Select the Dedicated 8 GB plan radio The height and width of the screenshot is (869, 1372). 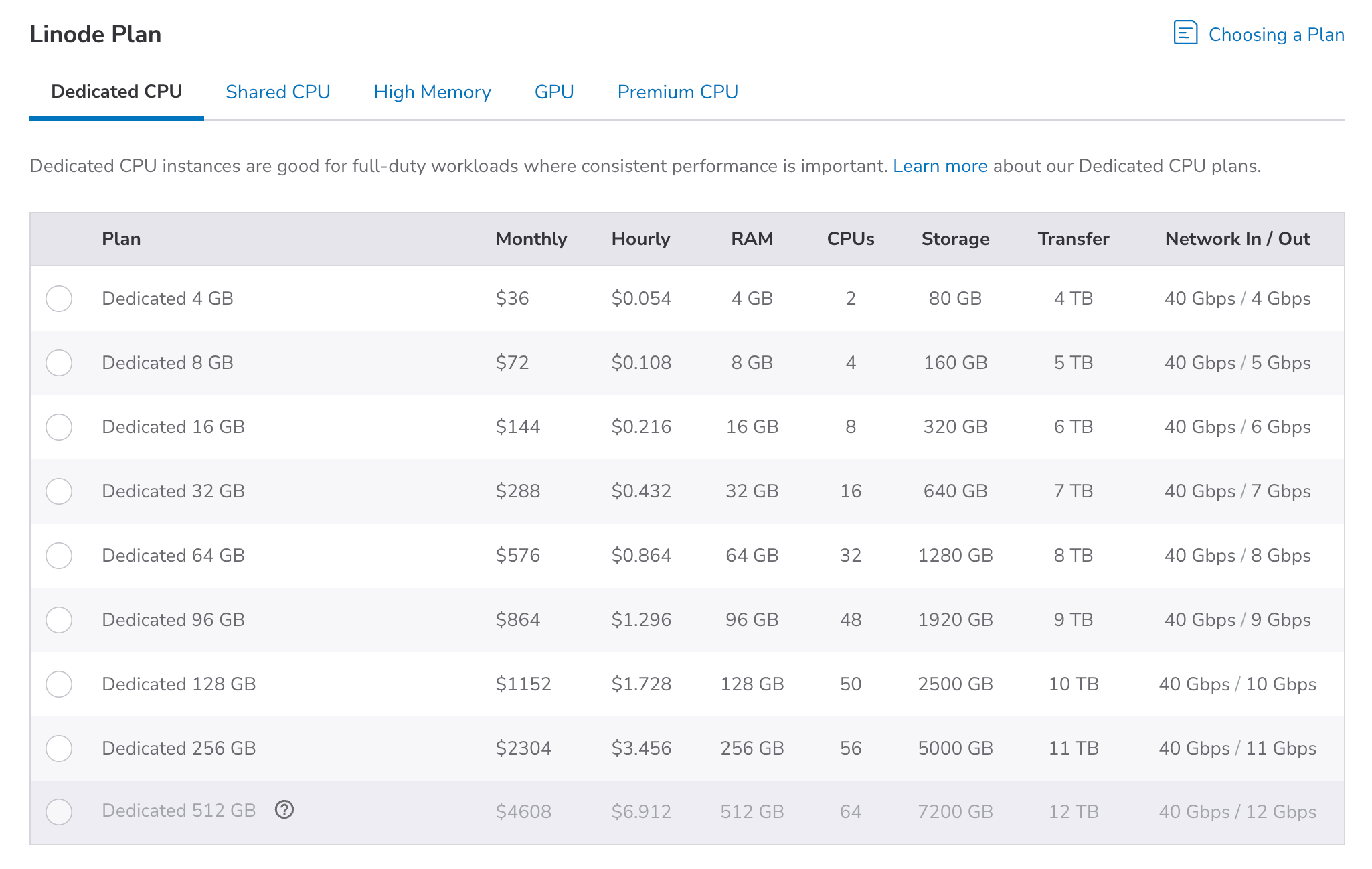click(59, 363)
